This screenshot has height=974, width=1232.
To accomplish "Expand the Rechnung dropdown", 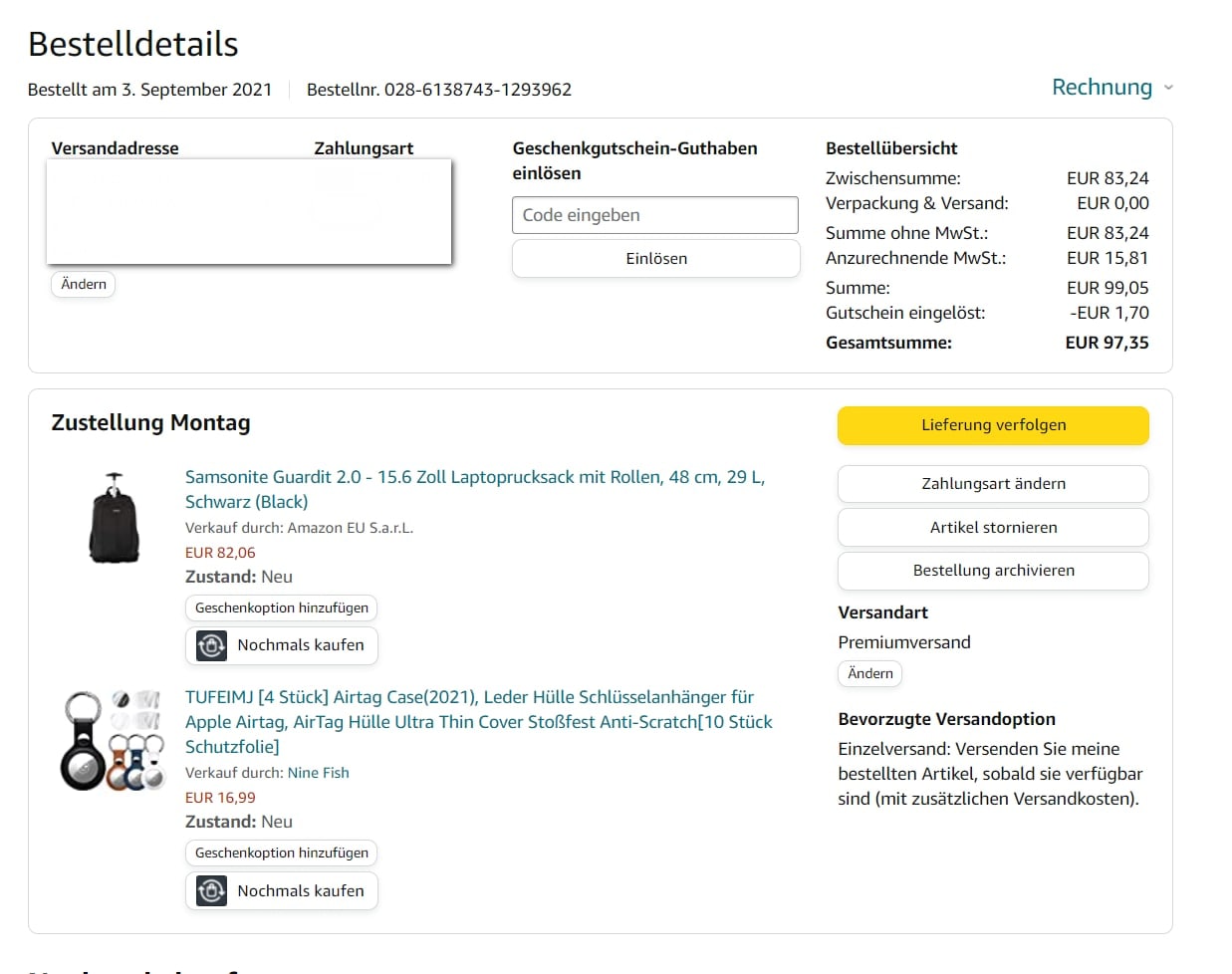I will tap(1102, 88).
